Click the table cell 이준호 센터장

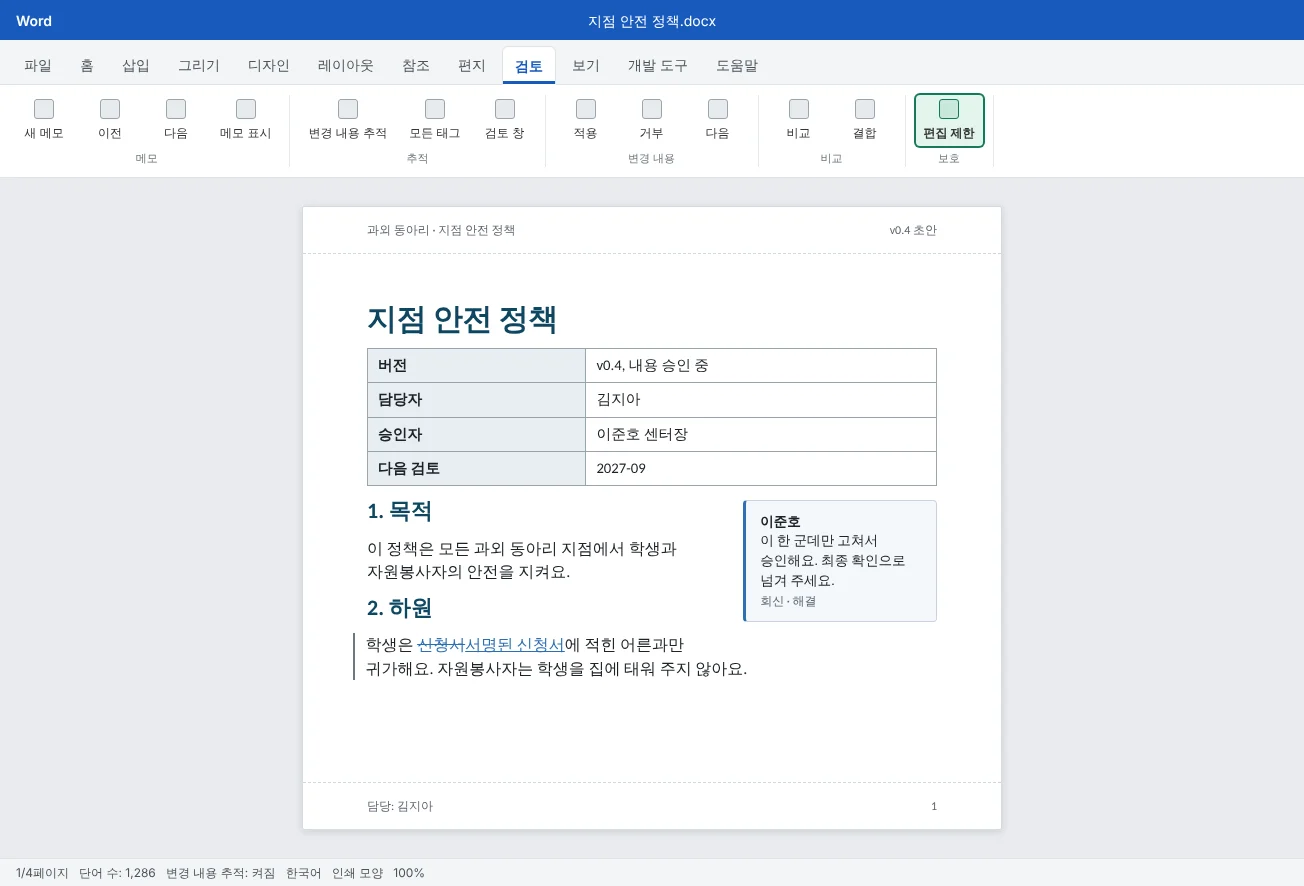coord(761,434)
